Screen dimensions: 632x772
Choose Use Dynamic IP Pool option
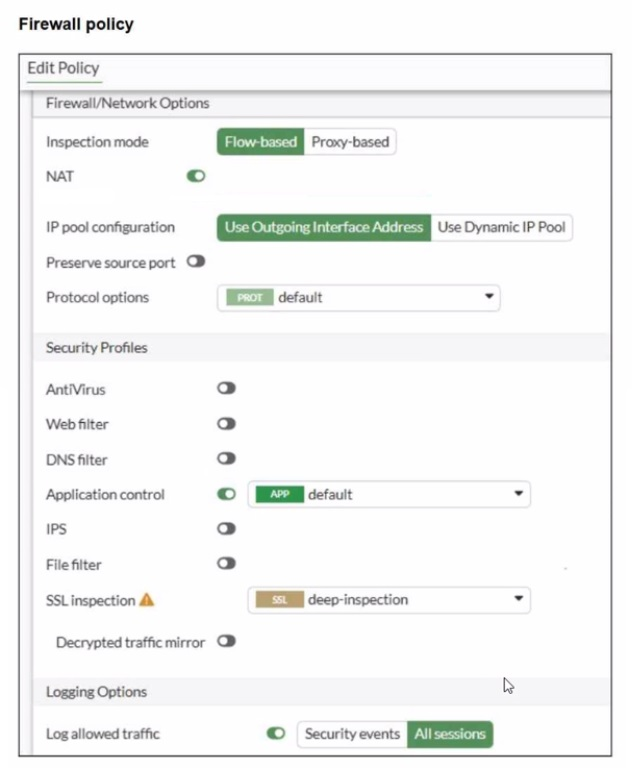501,227
